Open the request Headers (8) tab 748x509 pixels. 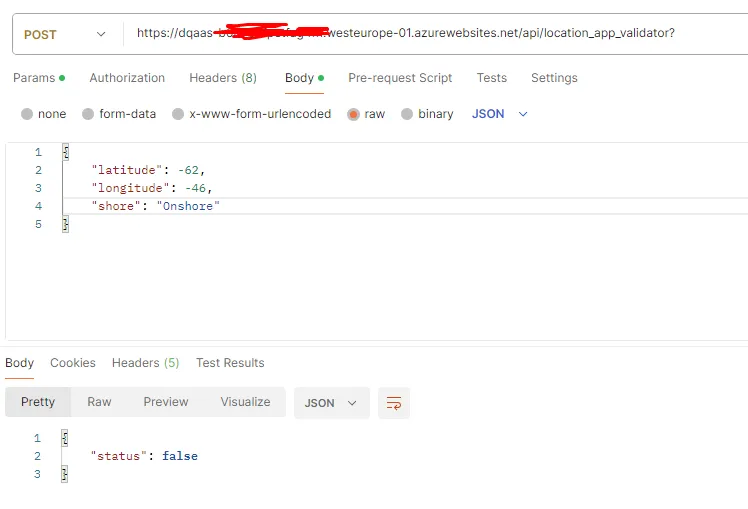click(x=223, y=78)
